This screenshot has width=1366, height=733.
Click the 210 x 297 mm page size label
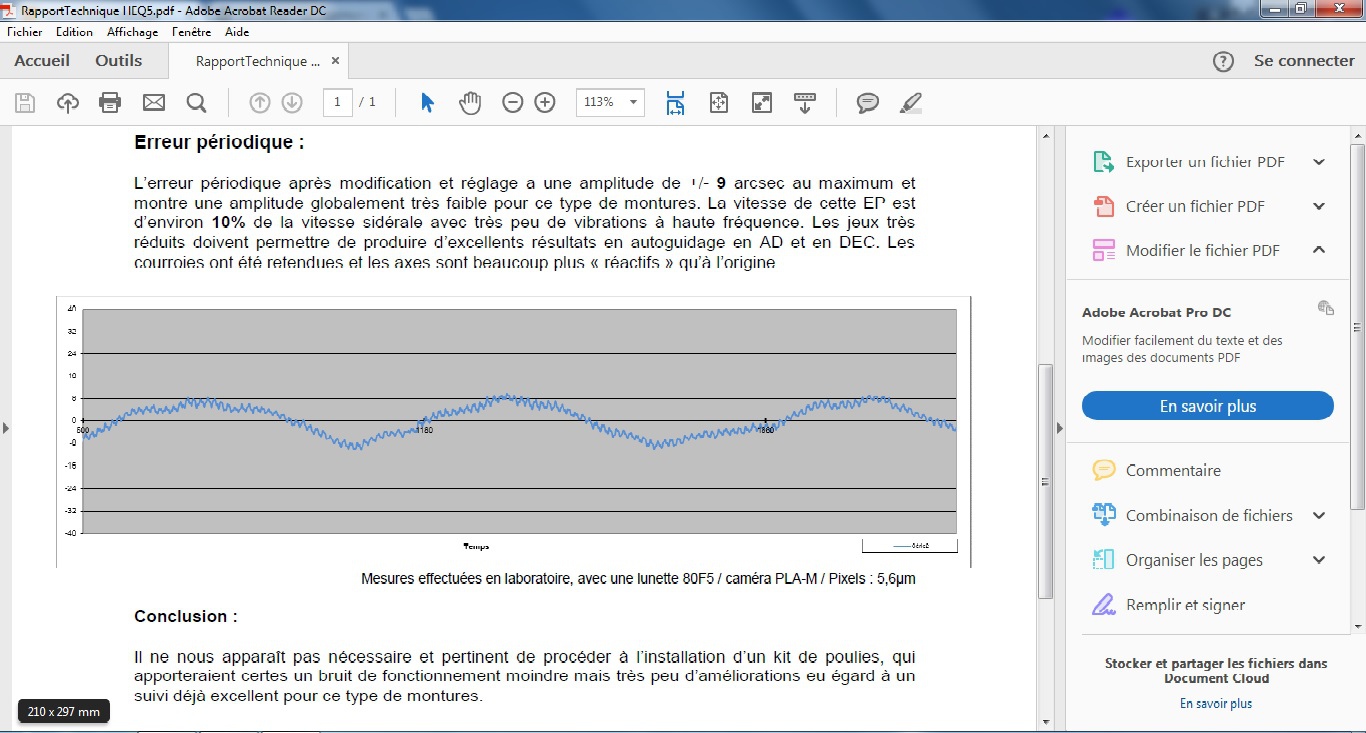[64, 712]
